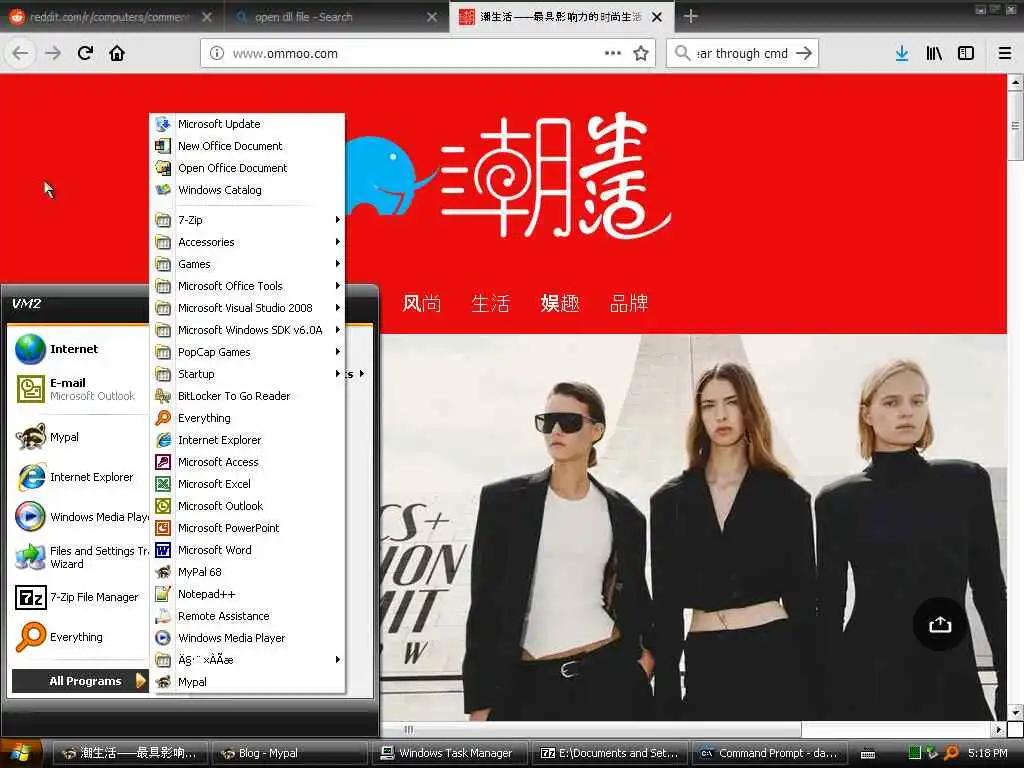1024x768 pixels.
Task: Click the 潮生活 site logo
Action: 508,176
